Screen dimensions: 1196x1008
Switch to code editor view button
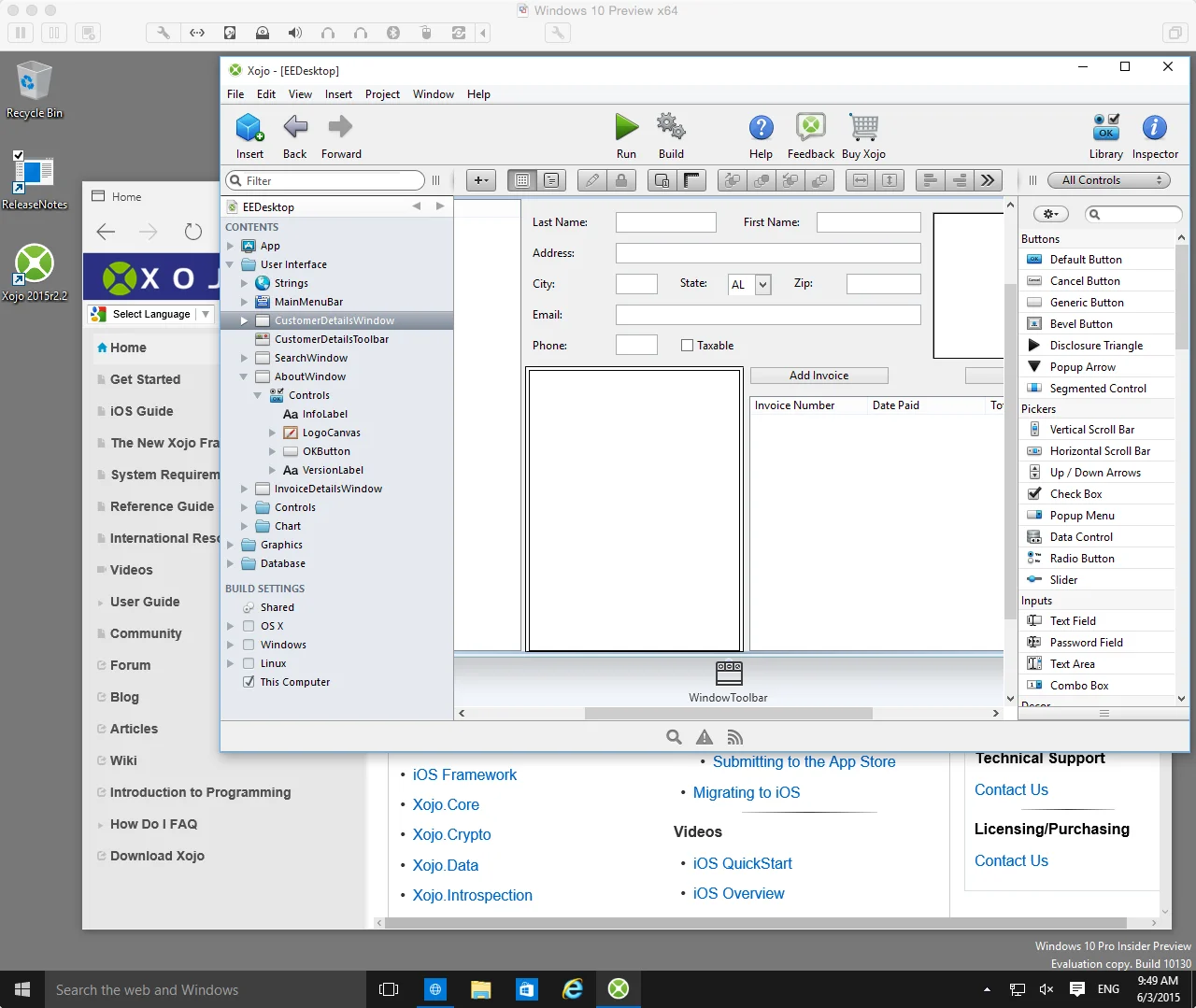pos(551,180)
